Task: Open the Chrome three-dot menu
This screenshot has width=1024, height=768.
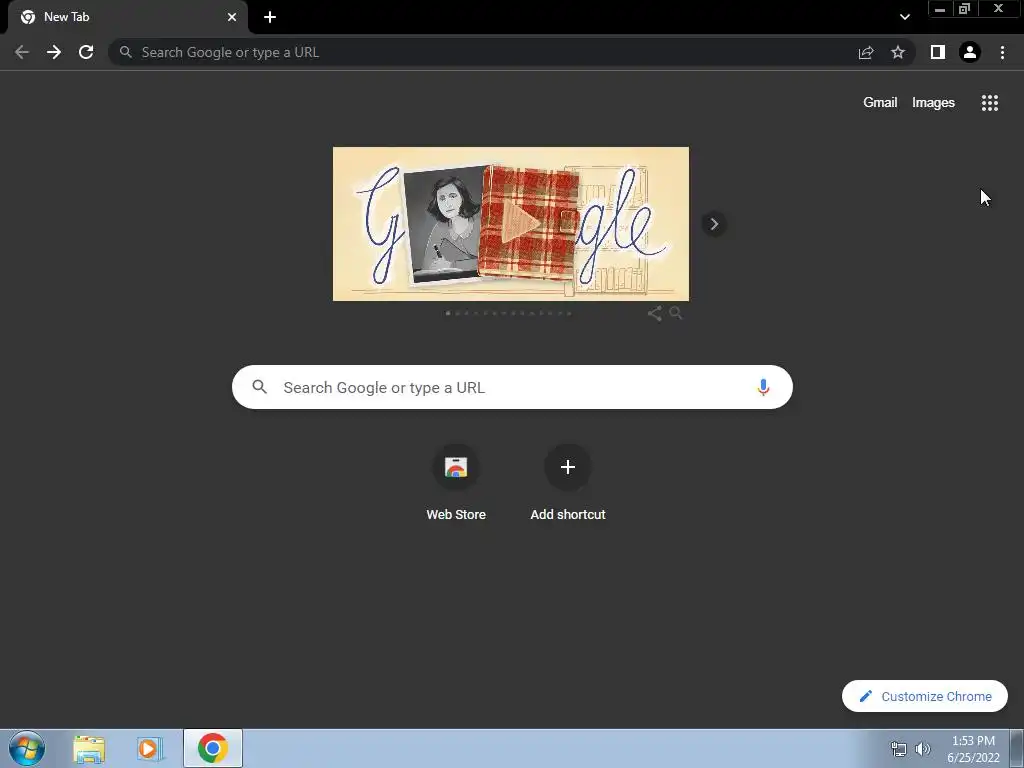Action: 1002,52
